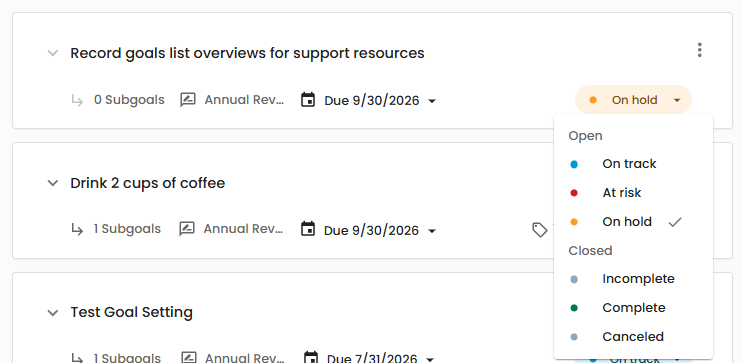Click the review icon beside Annual Rev on Drink coffee
The image size is (742, 363).
pos(187,229)
